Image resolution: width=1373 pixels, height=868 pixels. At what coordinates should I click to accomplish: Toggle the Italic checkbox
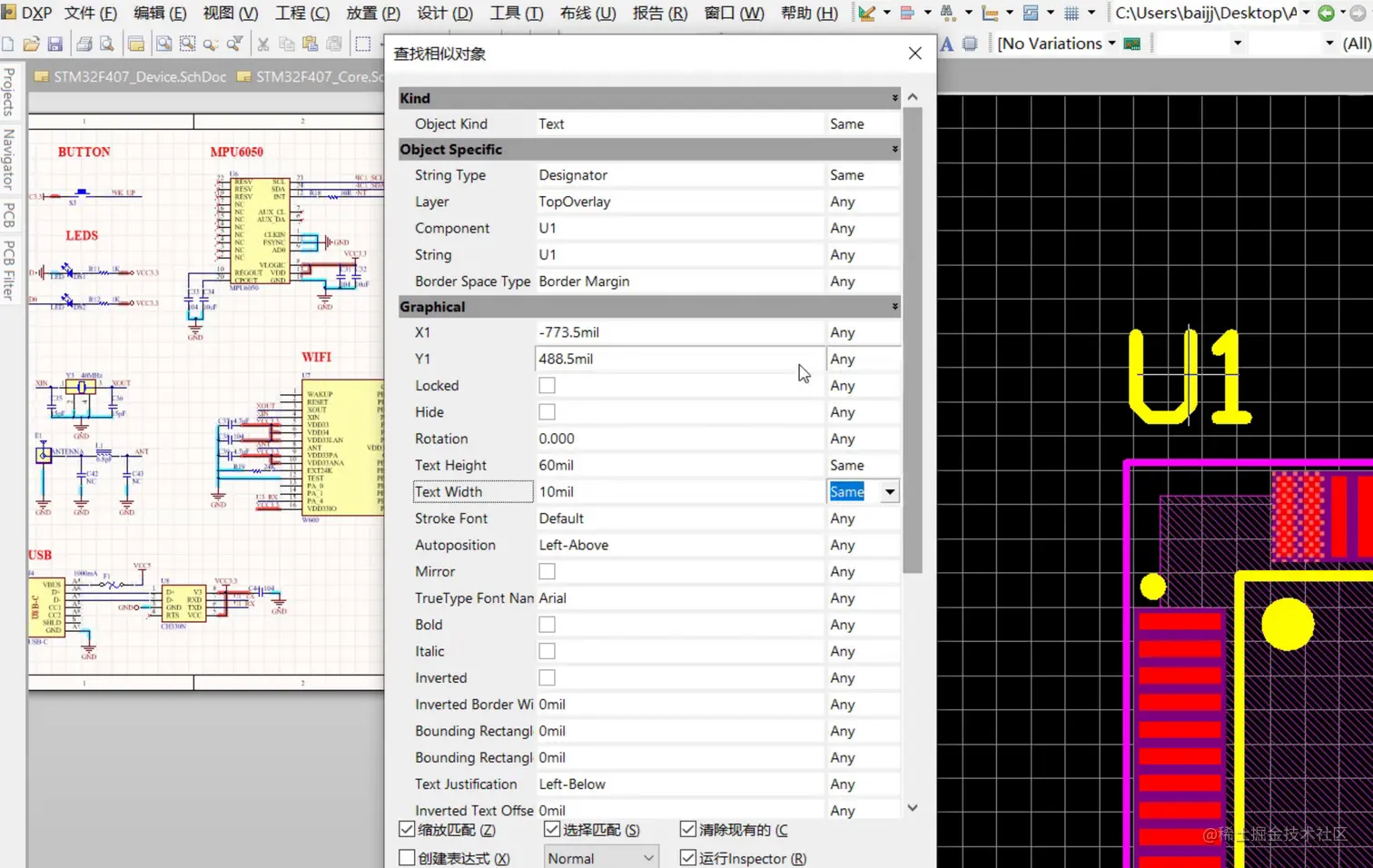[x=547, y=652]
